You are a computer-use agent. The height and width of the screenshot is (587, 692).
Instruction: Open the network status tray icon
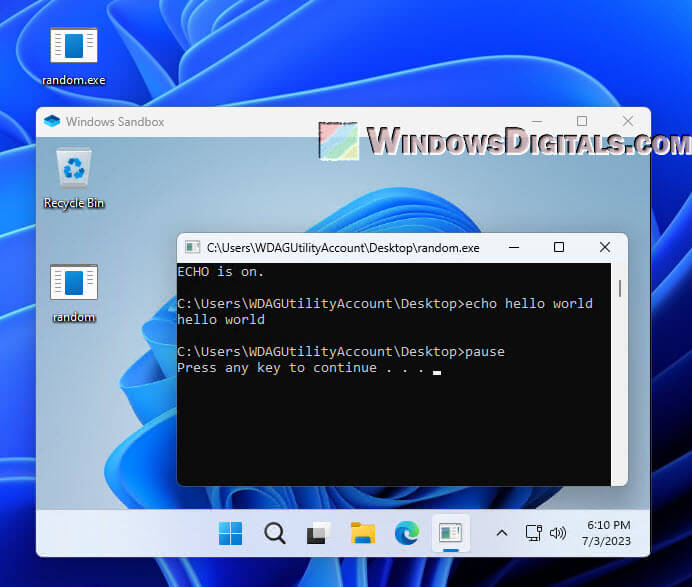534,533
